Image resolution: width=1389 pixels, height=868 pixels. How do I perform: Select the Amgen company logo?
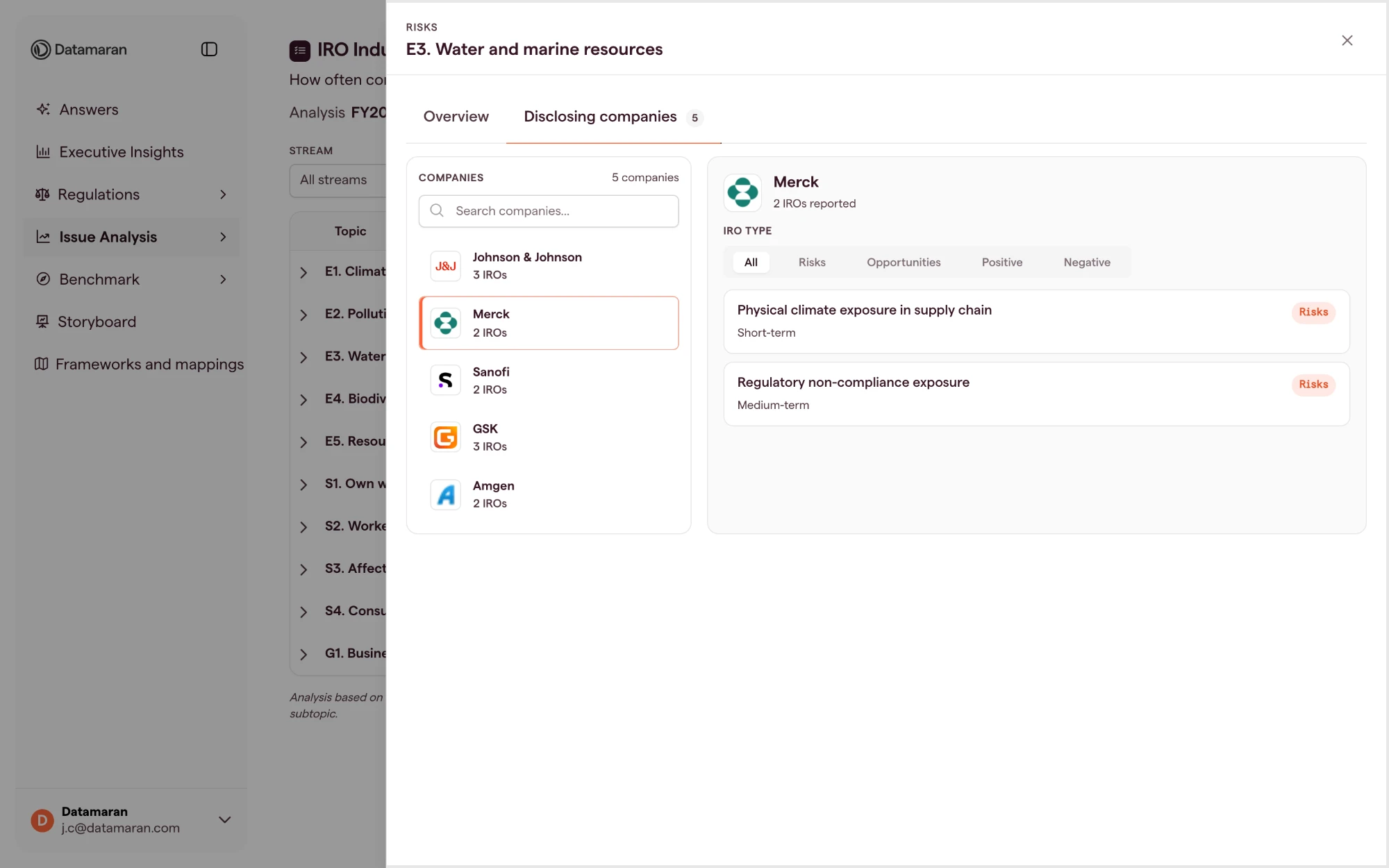click(x=445, y=494)
